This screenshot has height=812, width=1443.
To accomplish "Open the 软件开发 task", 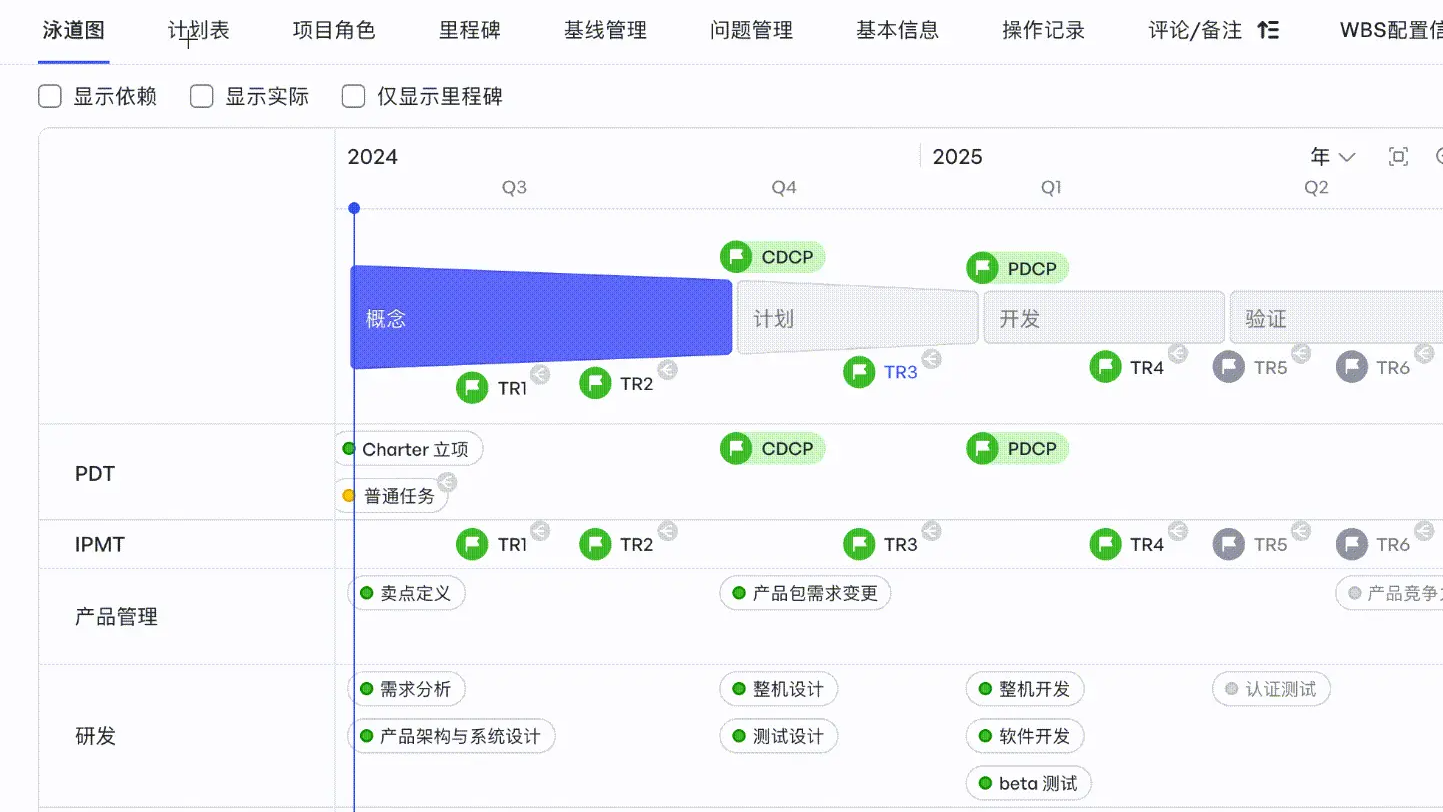I will [x=1025, y=737].
